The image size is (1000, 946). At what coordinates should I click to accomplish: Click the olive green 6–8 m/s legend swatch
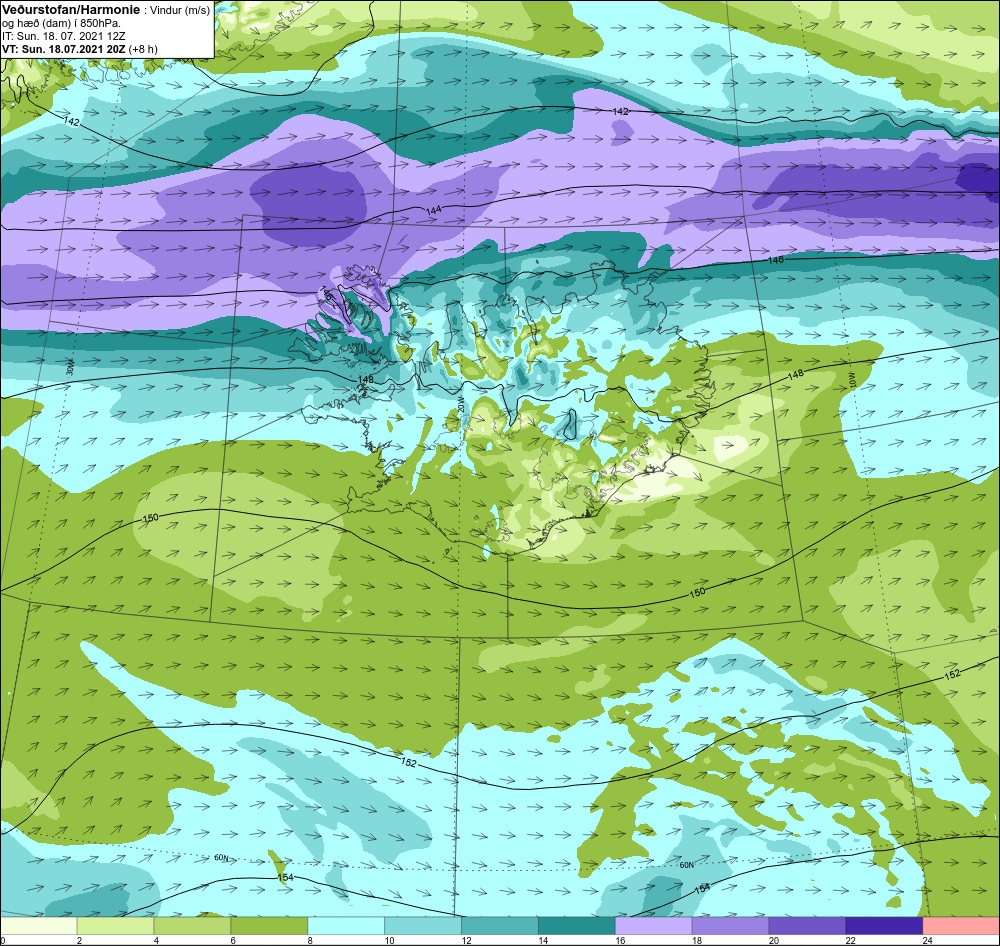pos(269,925)
